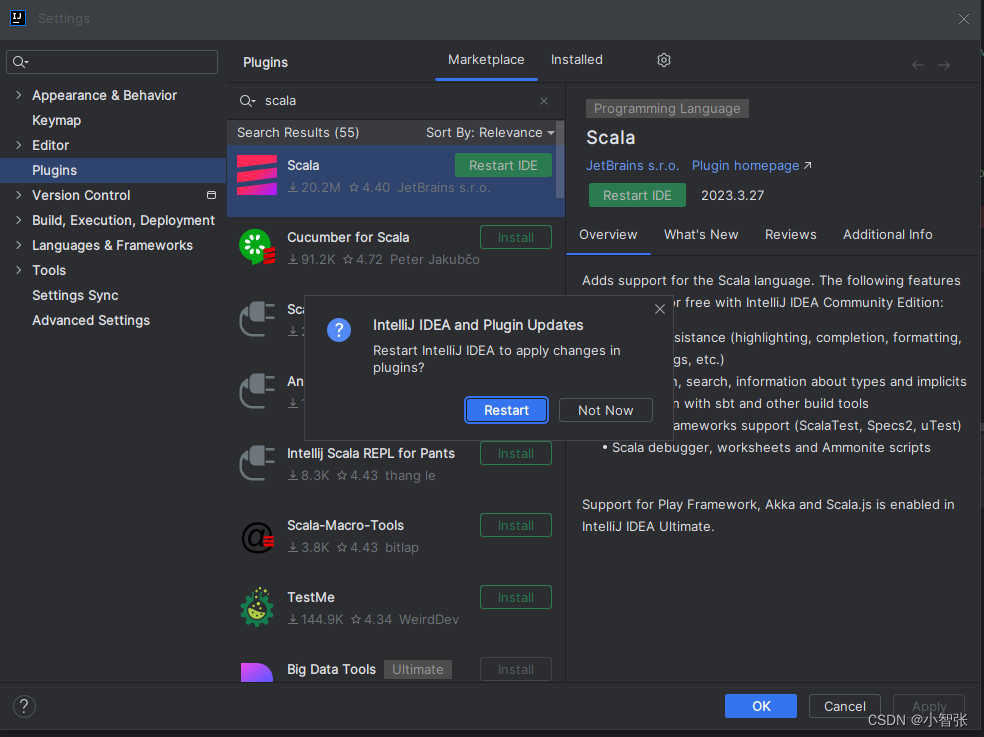984x737 pixels.
Task: Expand the Tools settings node
Action: (x=18, y=270)
